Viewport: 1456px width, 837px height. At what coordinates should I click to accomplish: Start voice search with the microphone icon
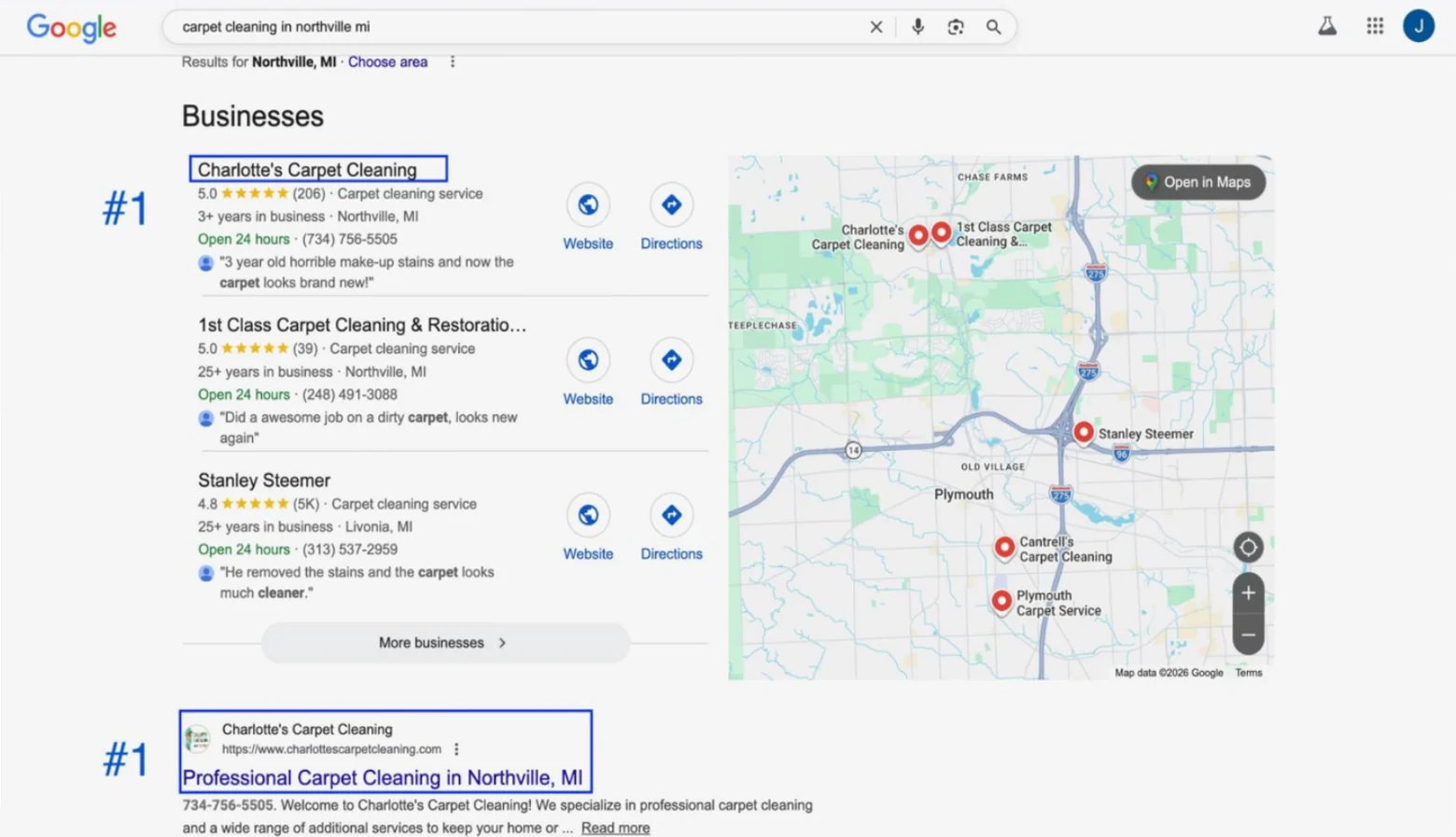[917, 27]
